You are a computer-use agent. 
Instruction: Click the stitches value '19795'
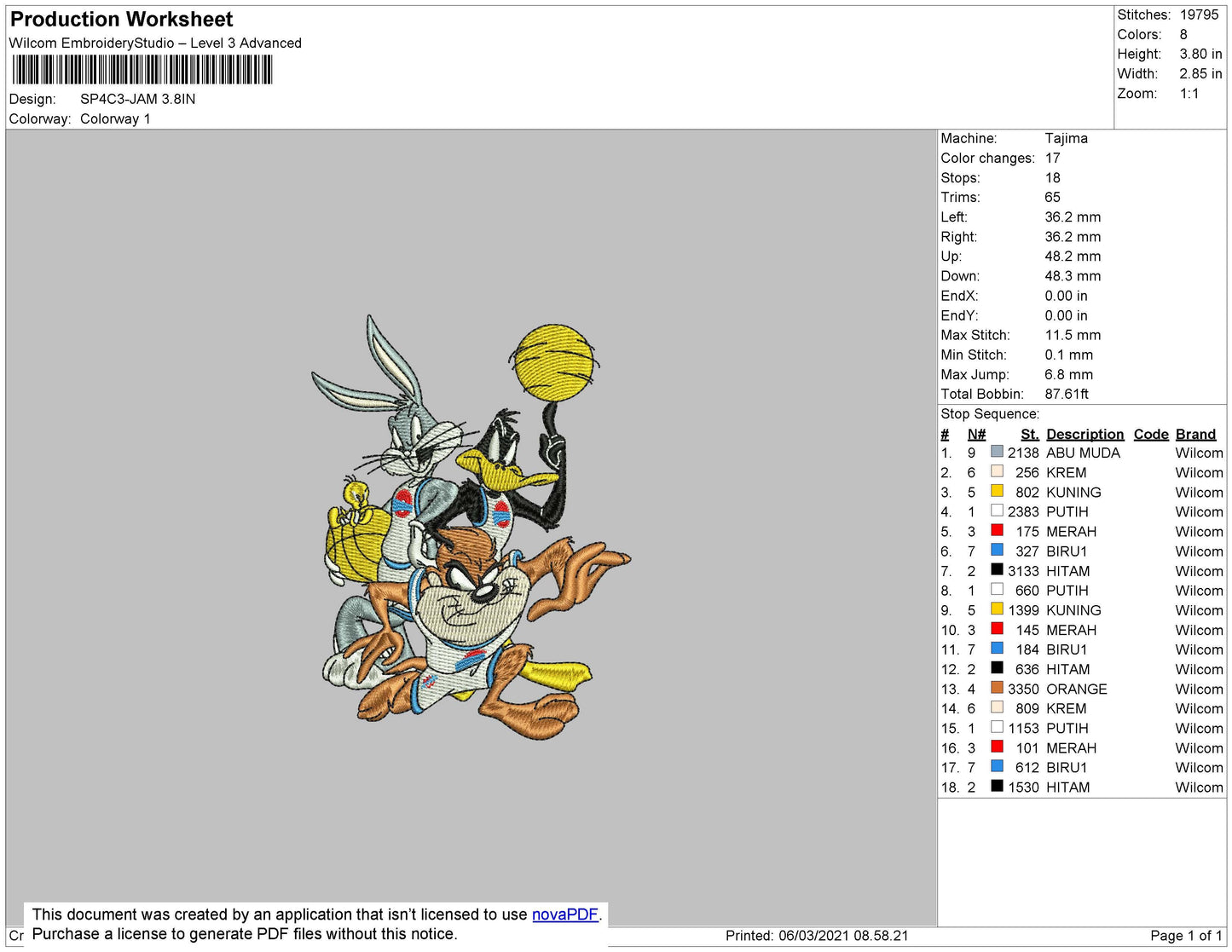(x=1199, y=14)
